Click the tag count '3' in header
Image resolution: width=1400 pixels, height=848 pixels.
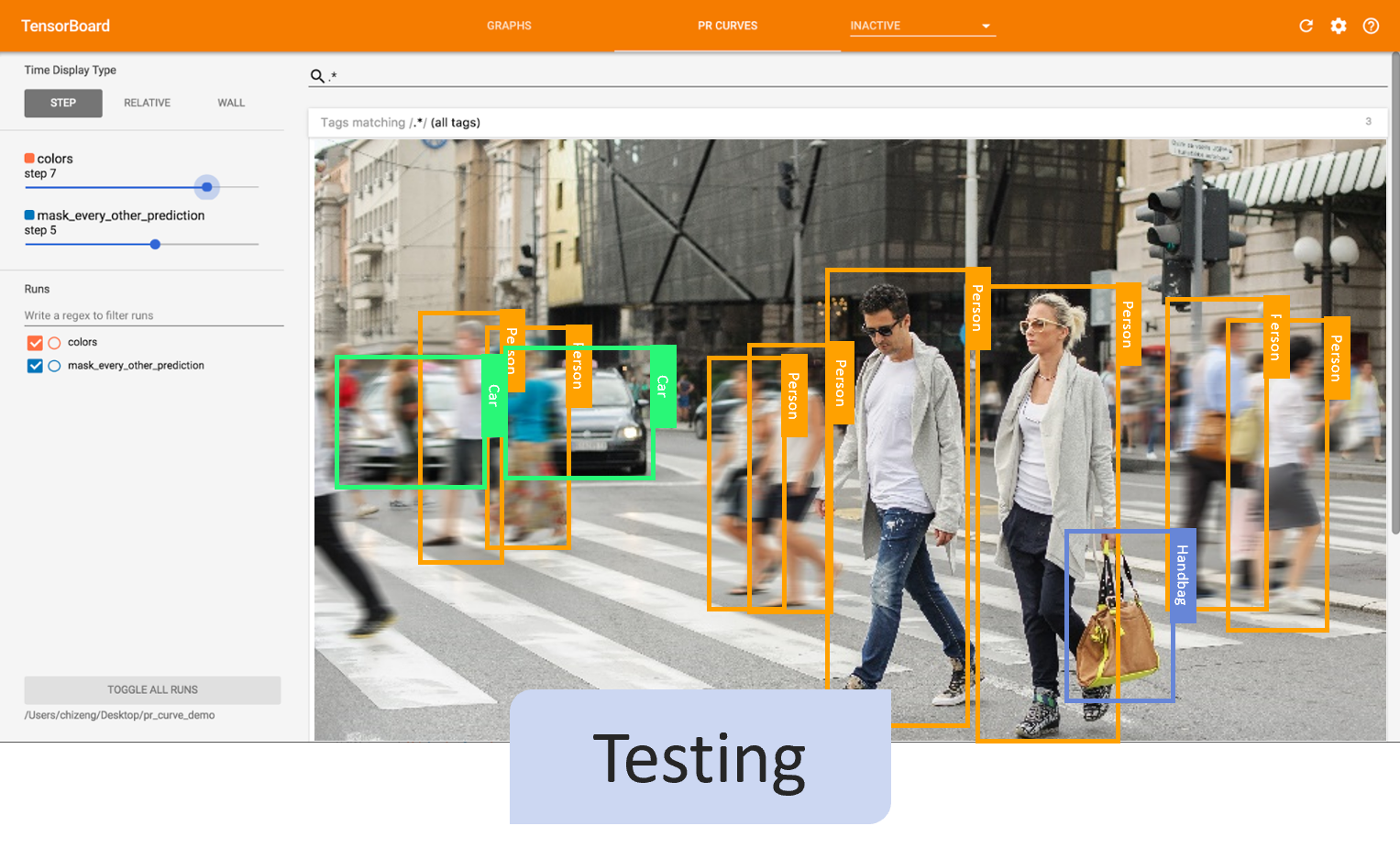(x=1368, y=121)
